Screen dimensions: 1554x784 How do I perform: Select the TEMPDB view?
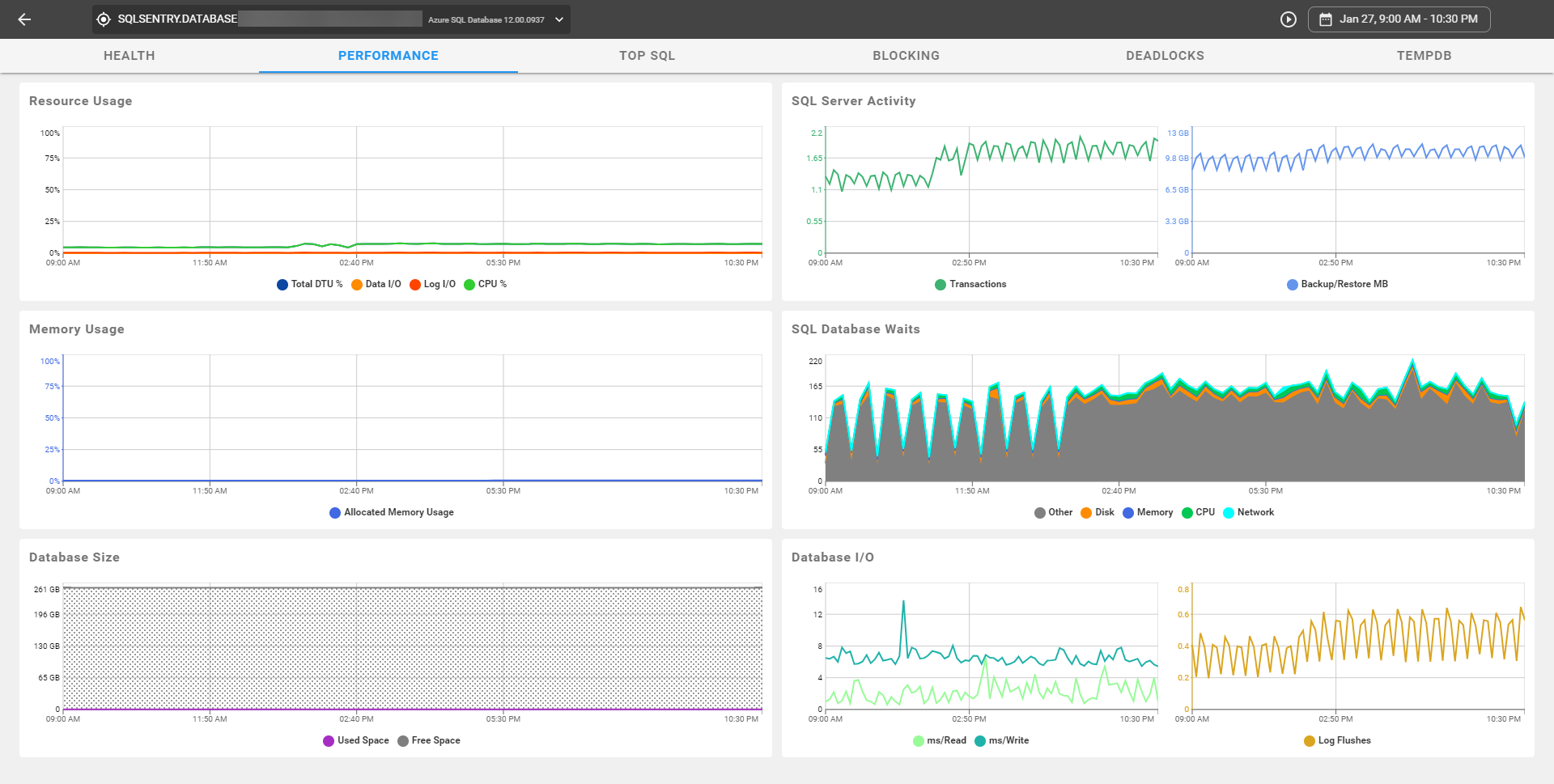tap(1424, 55)
